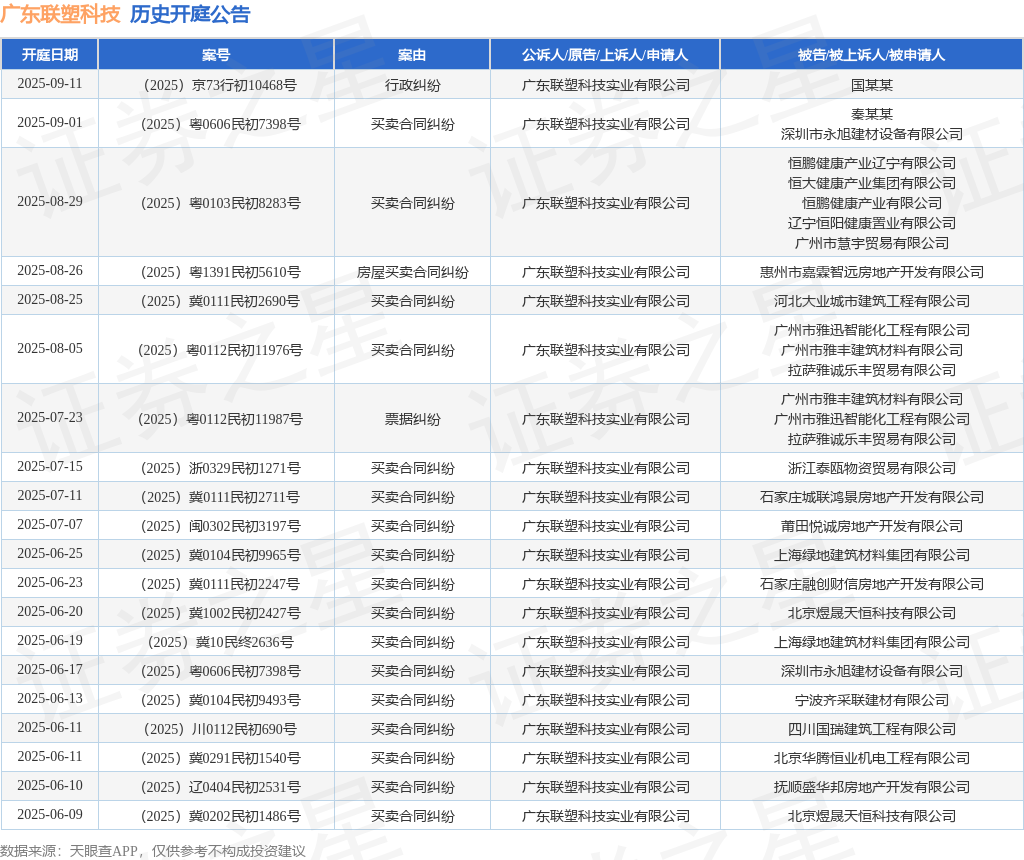Select the date cell "2025-08-26"
The height and width of the screenshot is (860, 1024).
point(50,271)
